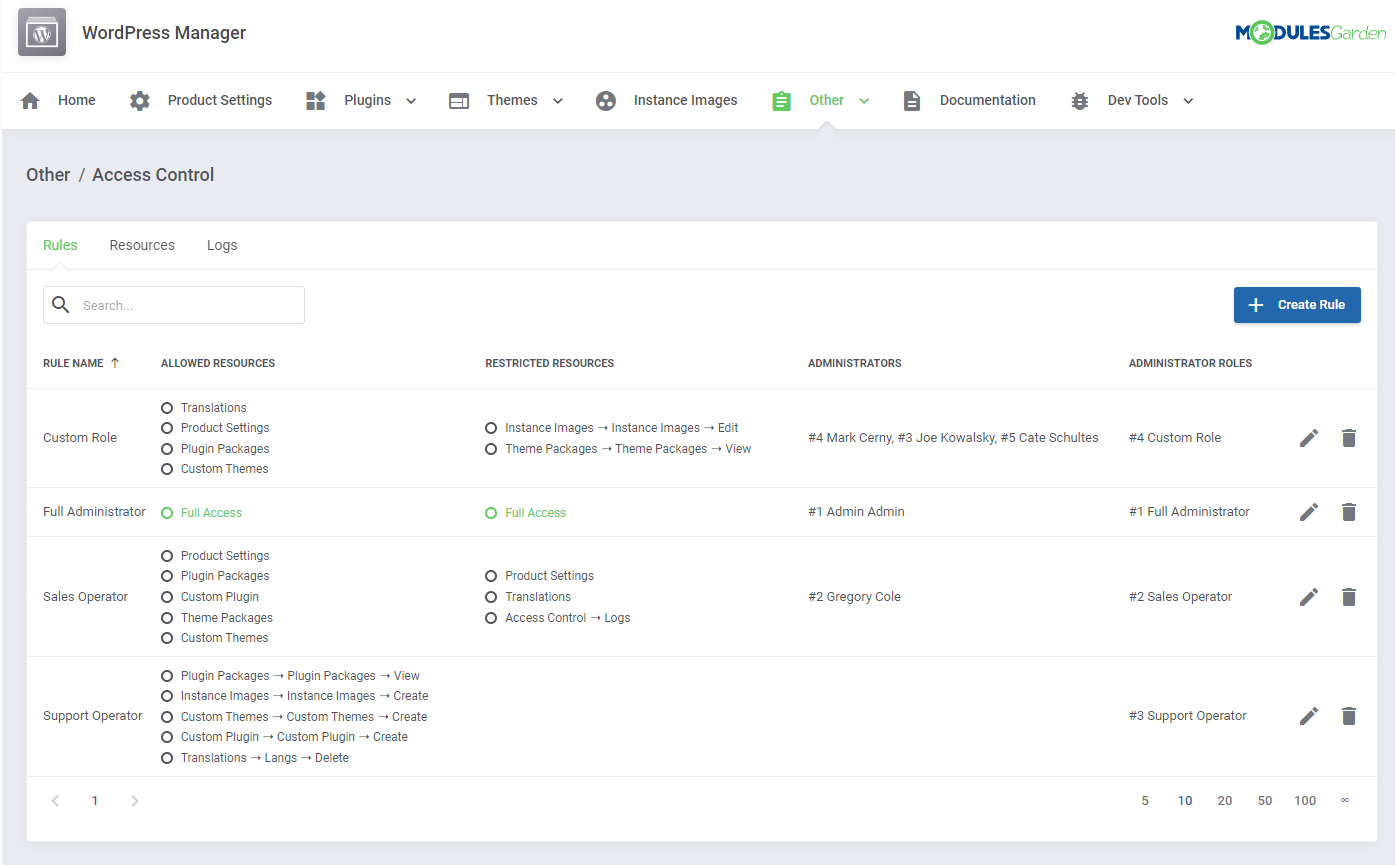Show 100 rules per page
The height and width of the screenshot is (865, 1395).
coord(1305,800)
